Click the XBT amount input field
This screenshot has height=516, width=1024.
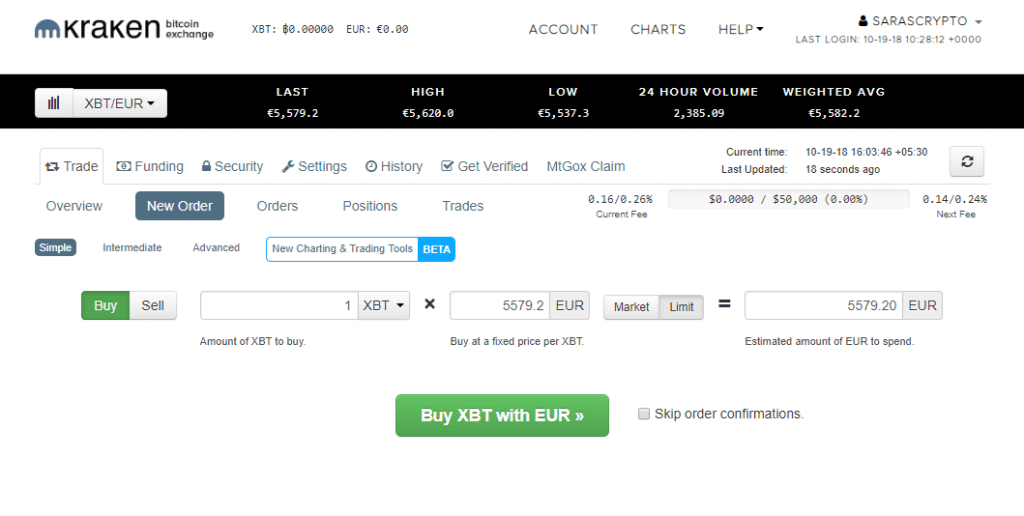point(279,306)
